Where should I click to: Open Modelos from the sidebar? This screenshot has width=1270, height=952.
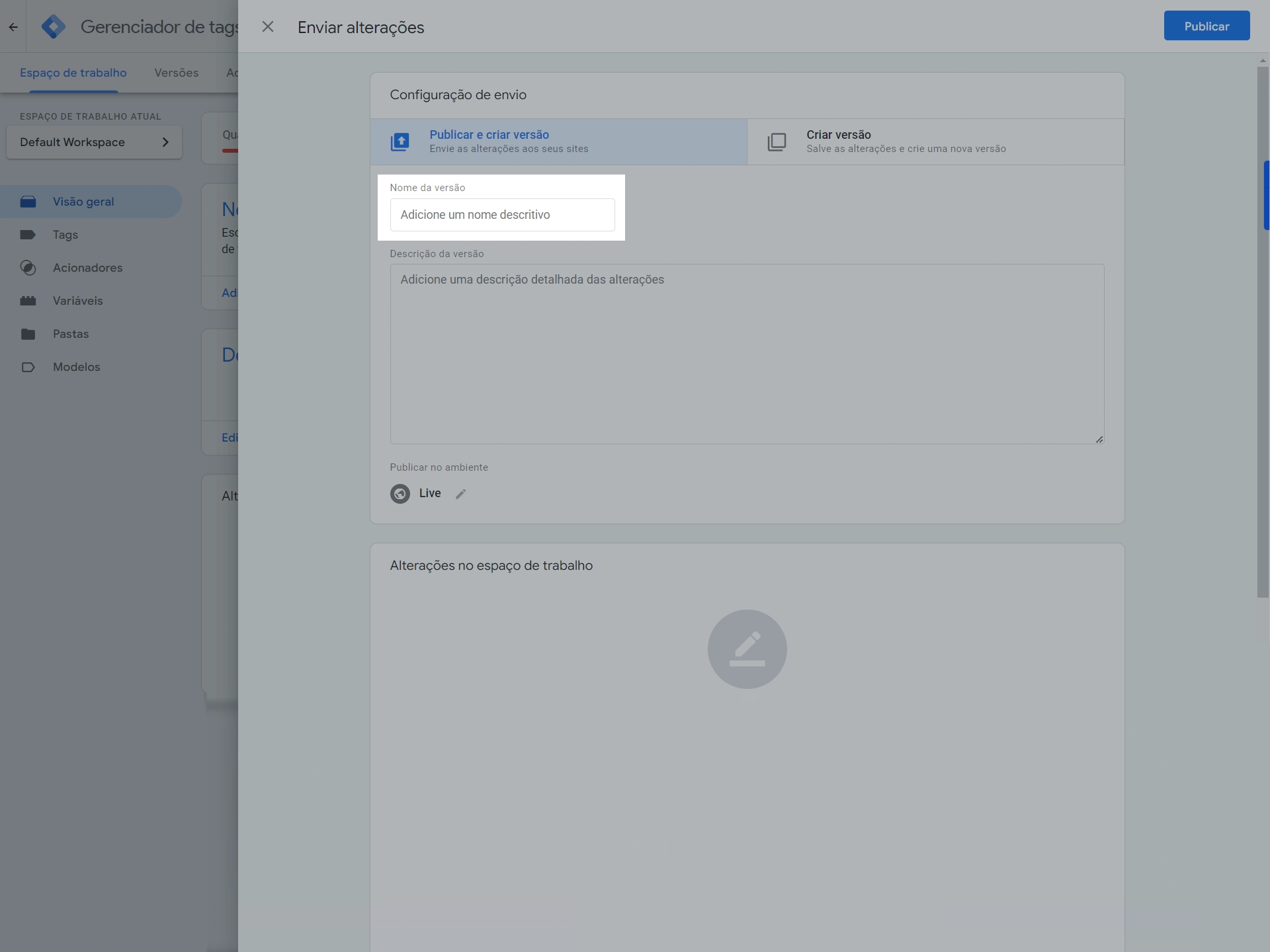coord(76,367)
